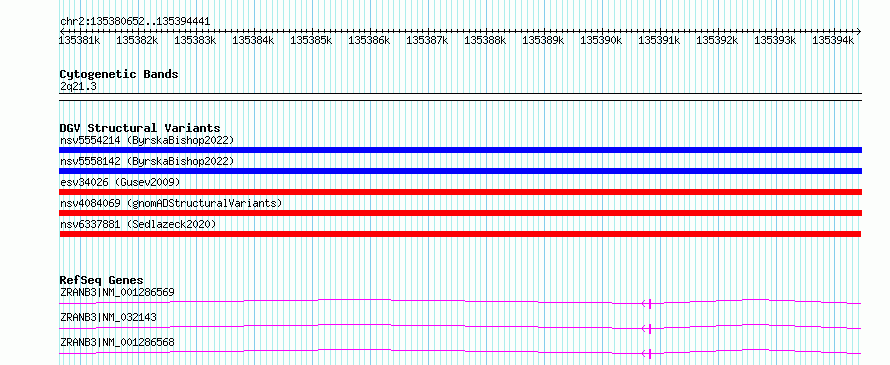
Task: Click ruler tick label 135382k
Action: click(x=137, y=40)
